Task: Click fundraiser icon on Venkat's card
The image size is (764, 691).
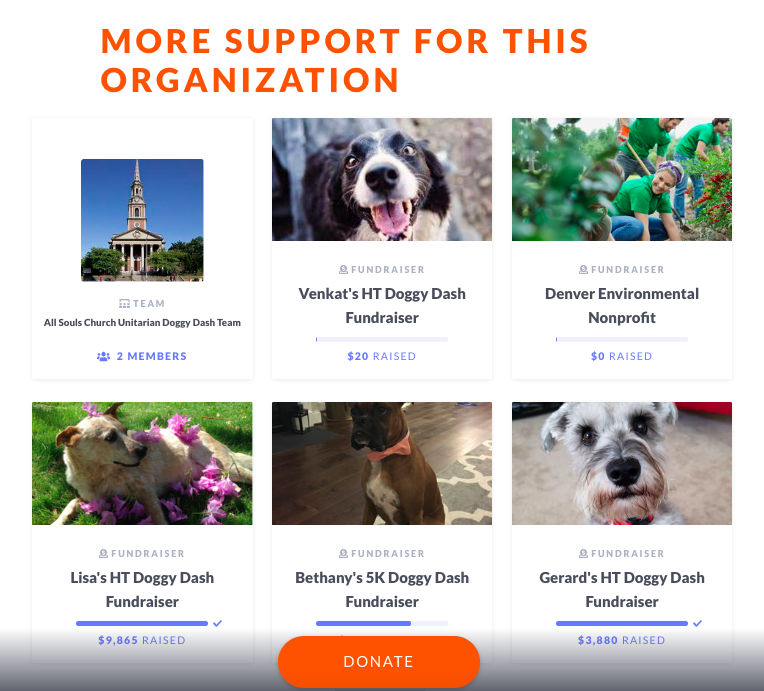Action: (344, 269)
